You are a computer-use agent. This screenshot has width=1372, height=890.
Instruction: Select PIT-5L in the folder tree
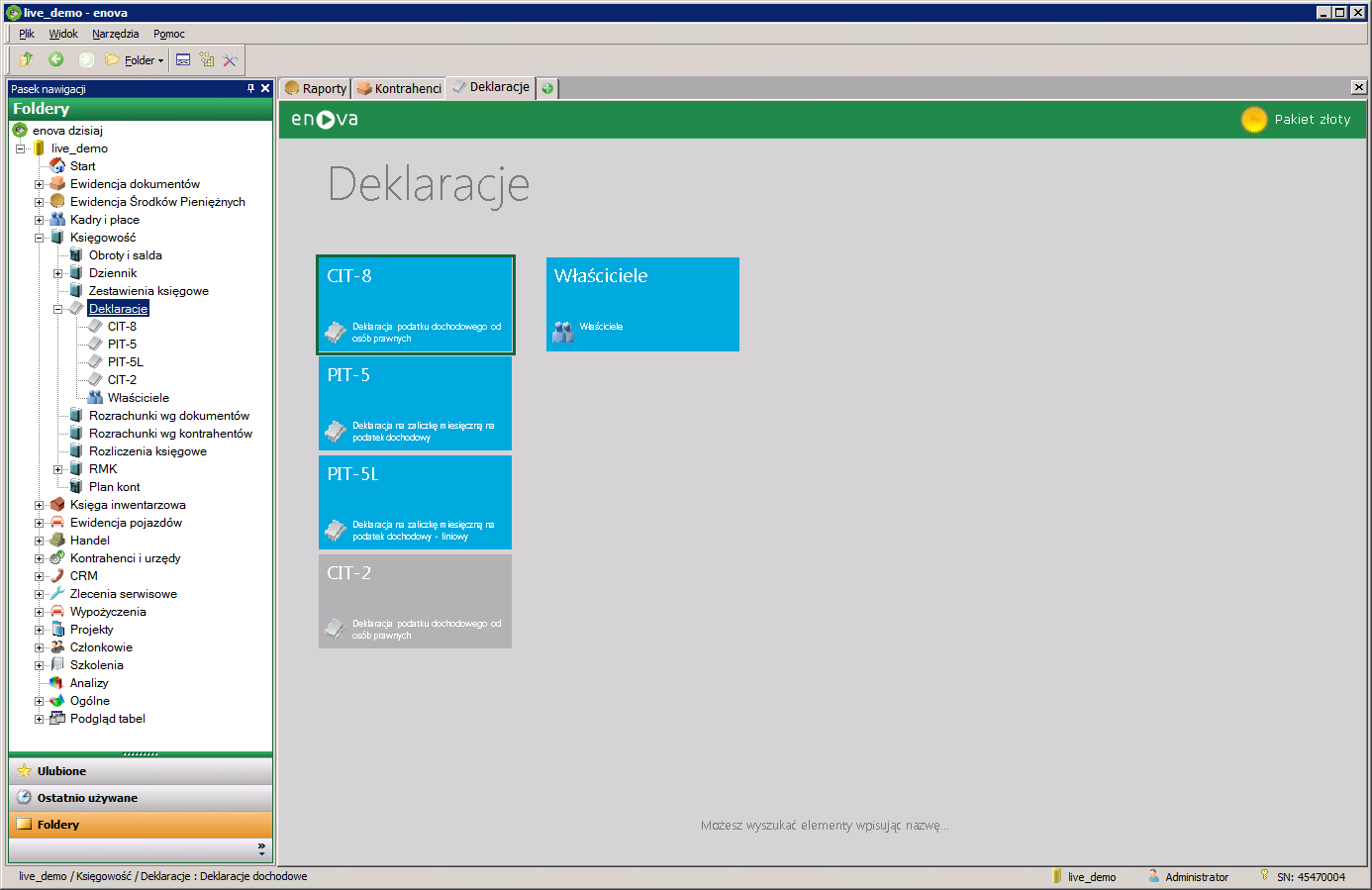pos(126,362)
